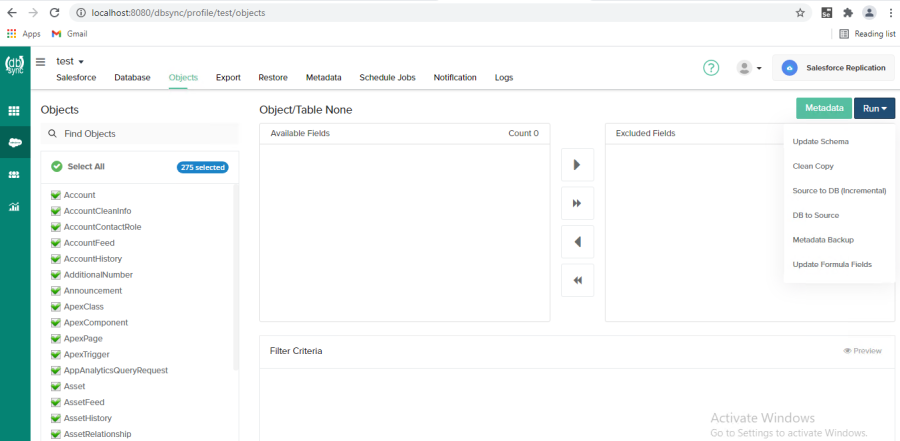Toggle the ApexClass checkbox
900x441 pixels.
56,307
